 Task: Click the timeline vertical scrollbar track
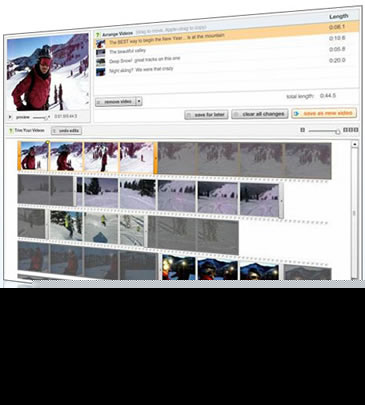(354, 213)
